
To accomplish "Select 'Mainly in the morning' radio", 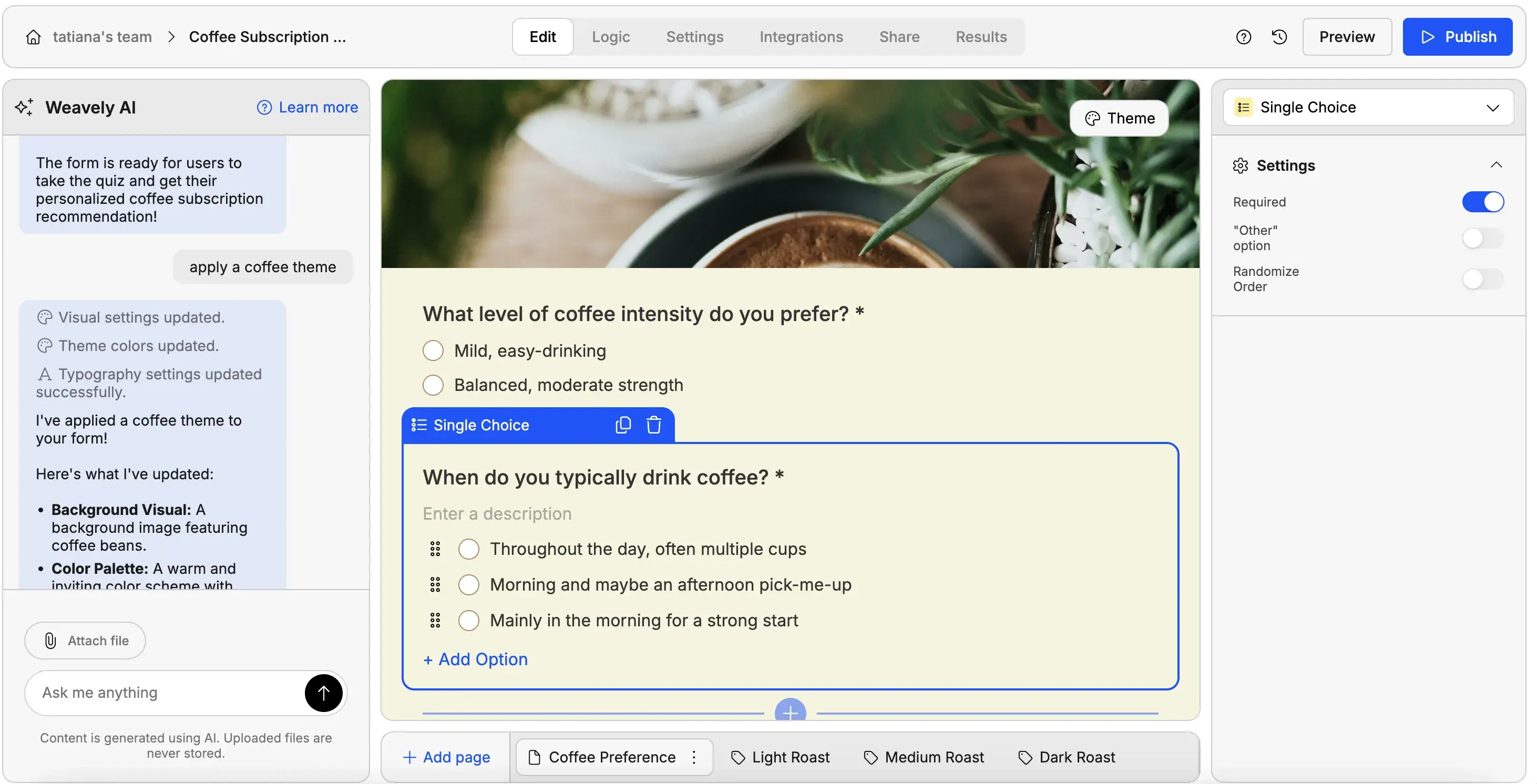I will click(468, 621).
